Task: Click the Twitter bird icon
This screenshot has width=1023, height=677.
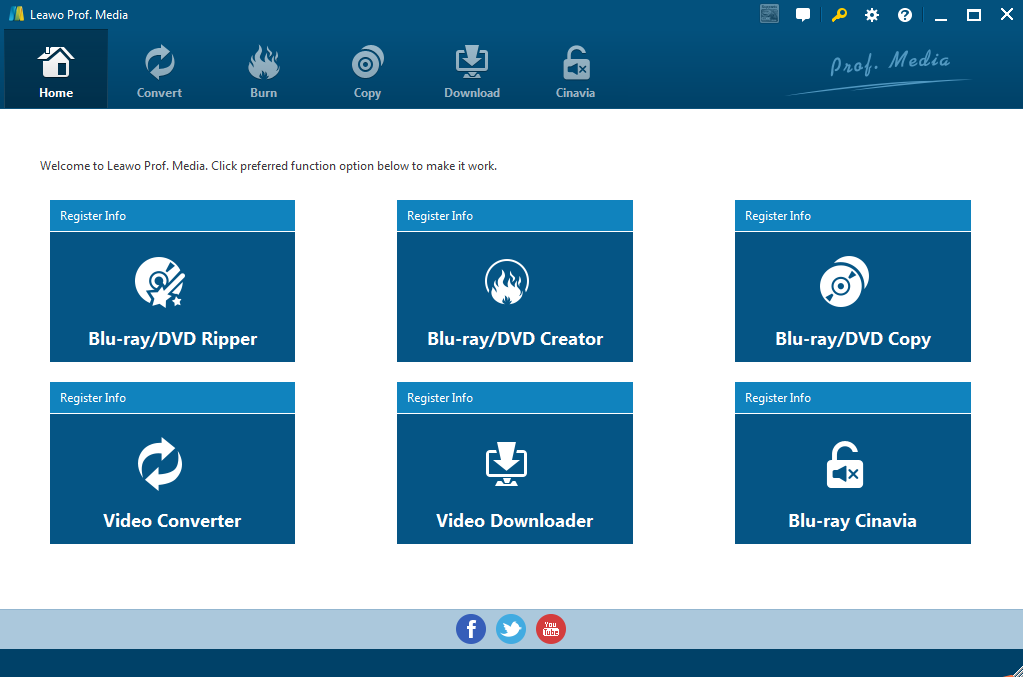Action: (x=511, y=629)
